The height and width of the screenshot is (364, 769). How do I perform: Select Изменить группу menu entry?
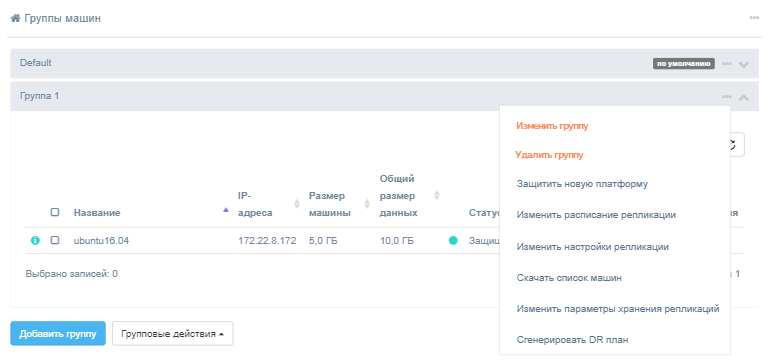(552, 126)
